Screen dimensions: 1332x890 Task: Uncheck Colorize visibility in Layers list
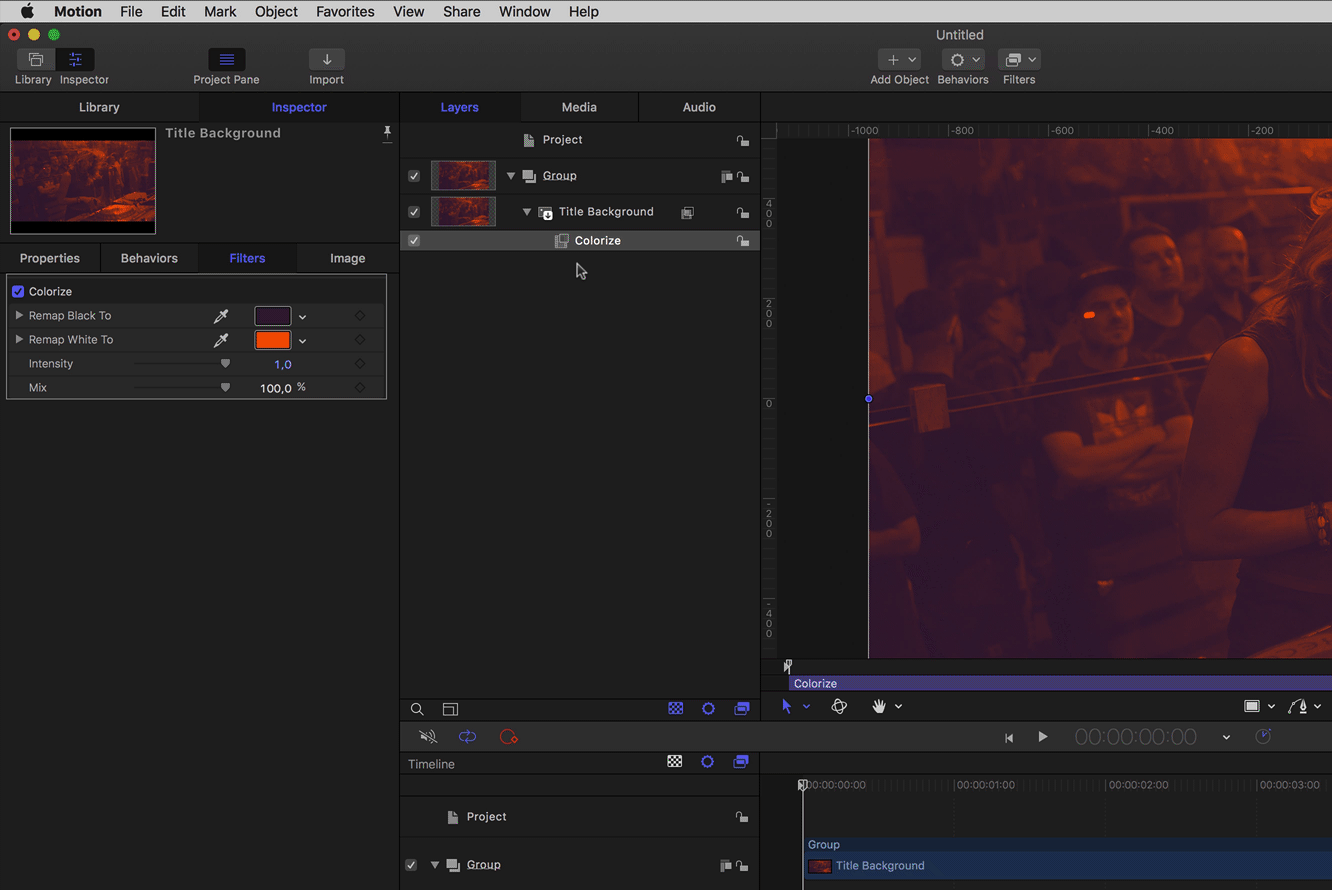414,241
